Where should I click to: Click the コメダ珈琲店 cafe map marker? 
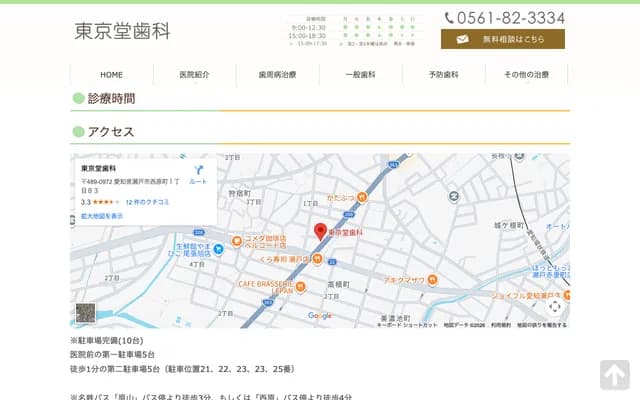pos(236,241)
